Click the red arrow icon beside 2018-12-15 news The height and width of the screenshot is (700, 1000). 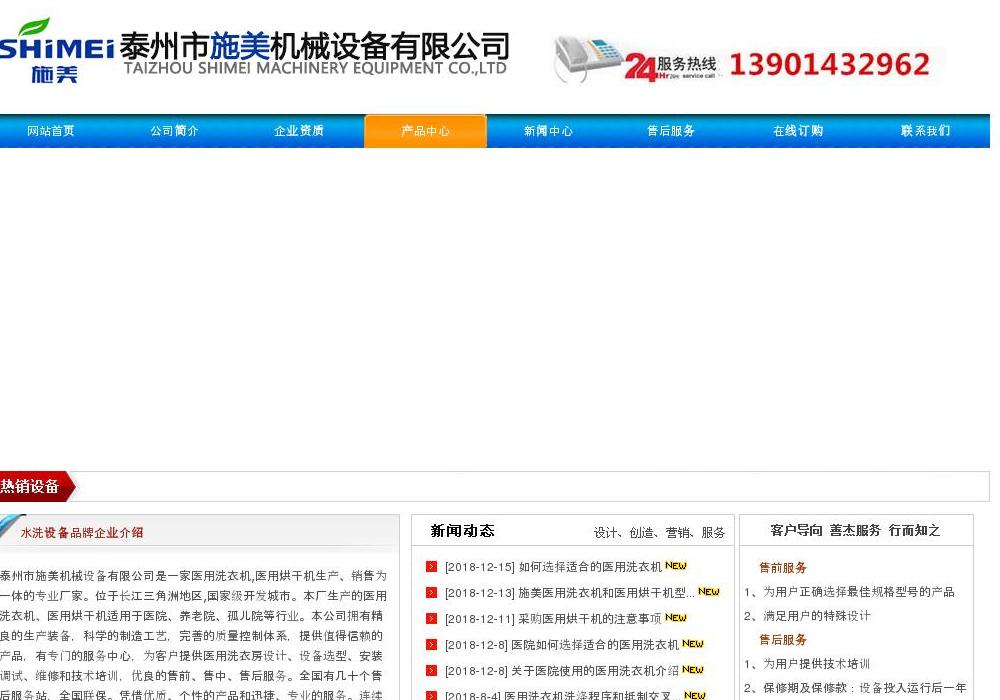[x=432, y=567]
